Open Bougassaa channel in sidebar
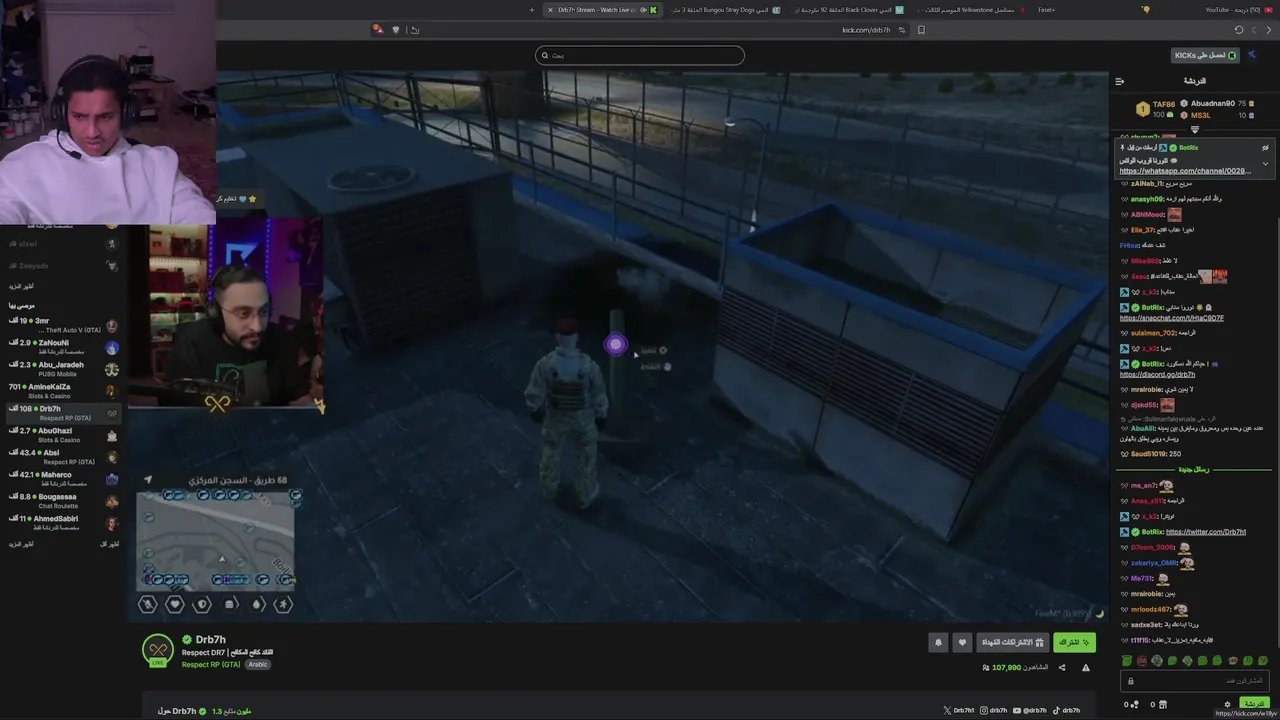Image resolution: width=1280 pixels, height=720 pixels. (x=63, y=501)
